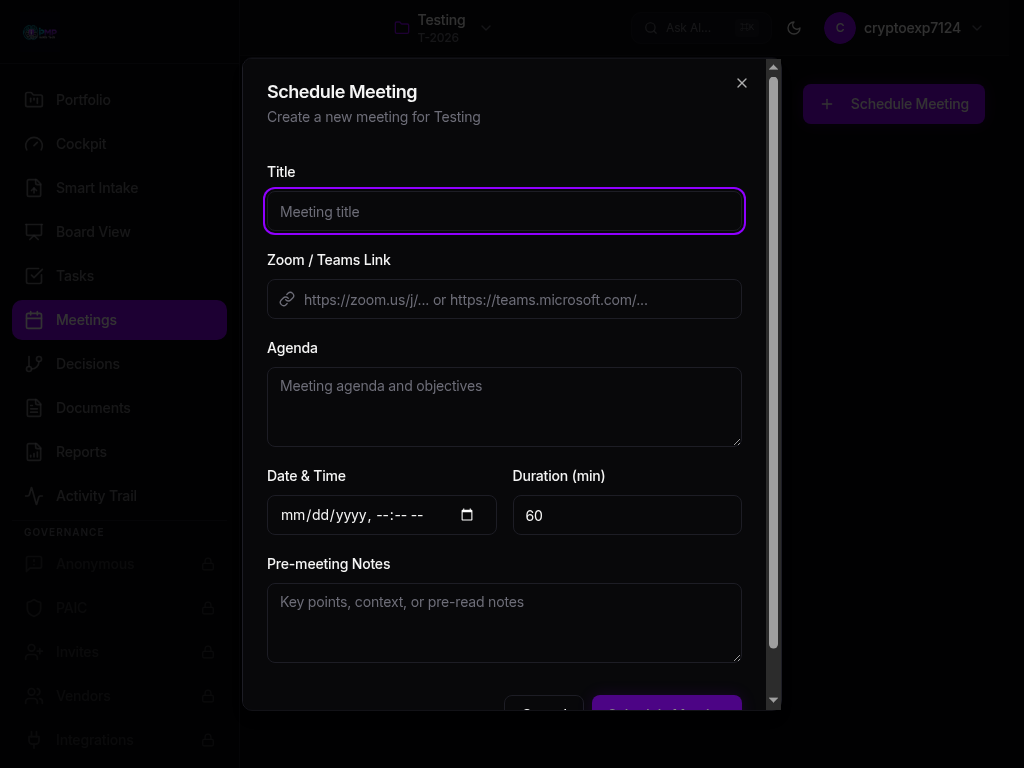Image resolution: width=1024 pixels, height=768 pixels.
Task: Click the lock icon beside Vendors
Action: pyautogui.click(x=208, y=696)
